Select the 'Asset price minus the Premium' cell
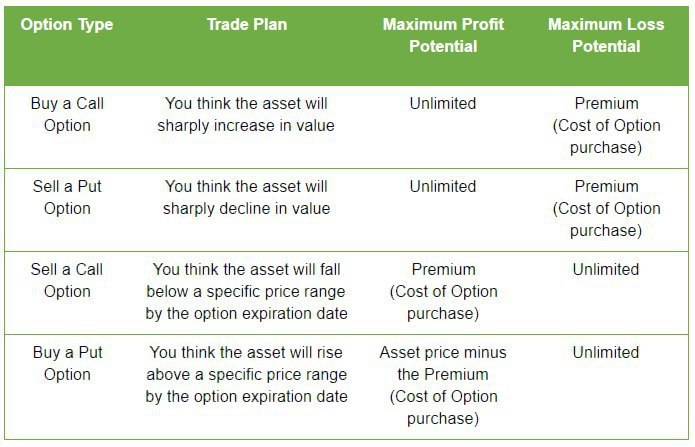The height and width of the screenshot is (447, 695). tap(443, 385)
